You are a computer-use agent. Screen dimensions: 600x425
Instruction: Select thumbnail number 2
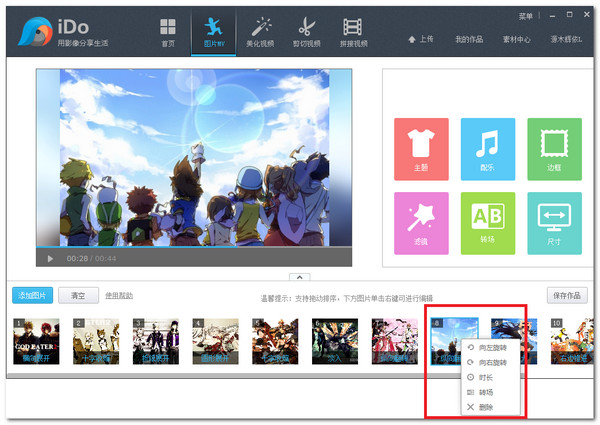click(x=96, y=341)
